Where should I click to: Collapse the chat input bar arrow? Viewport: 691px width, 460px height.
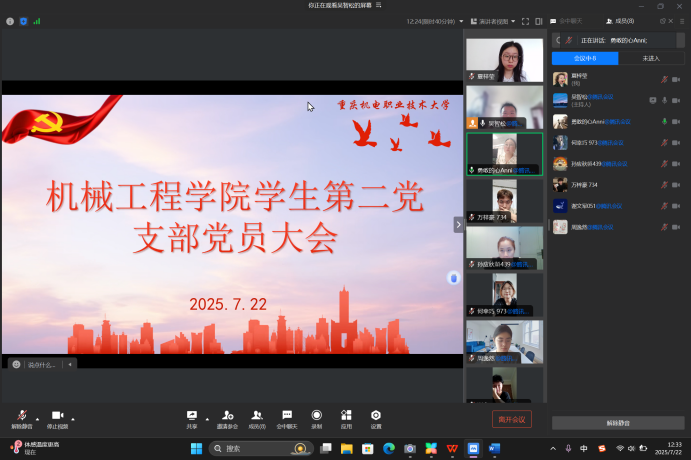click(70, 364)
